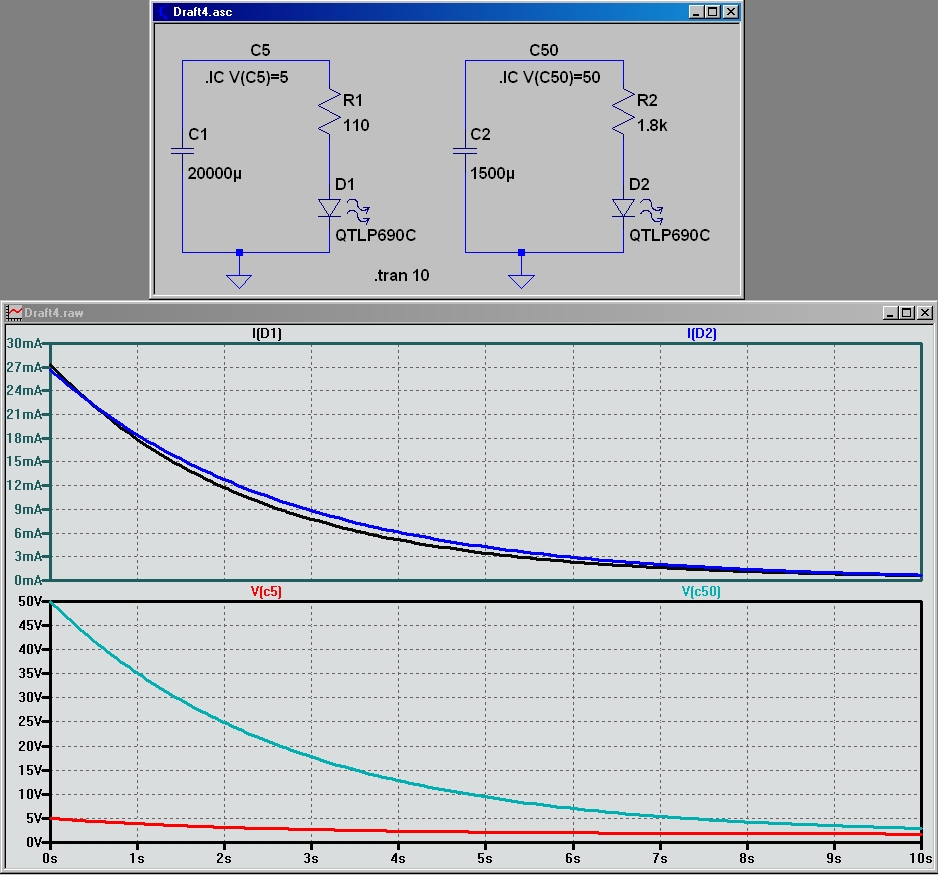Maximize the Draft4.asc window
Viewport: 938px width, 875px height.
pyautogui.click(x=713, y=12)
